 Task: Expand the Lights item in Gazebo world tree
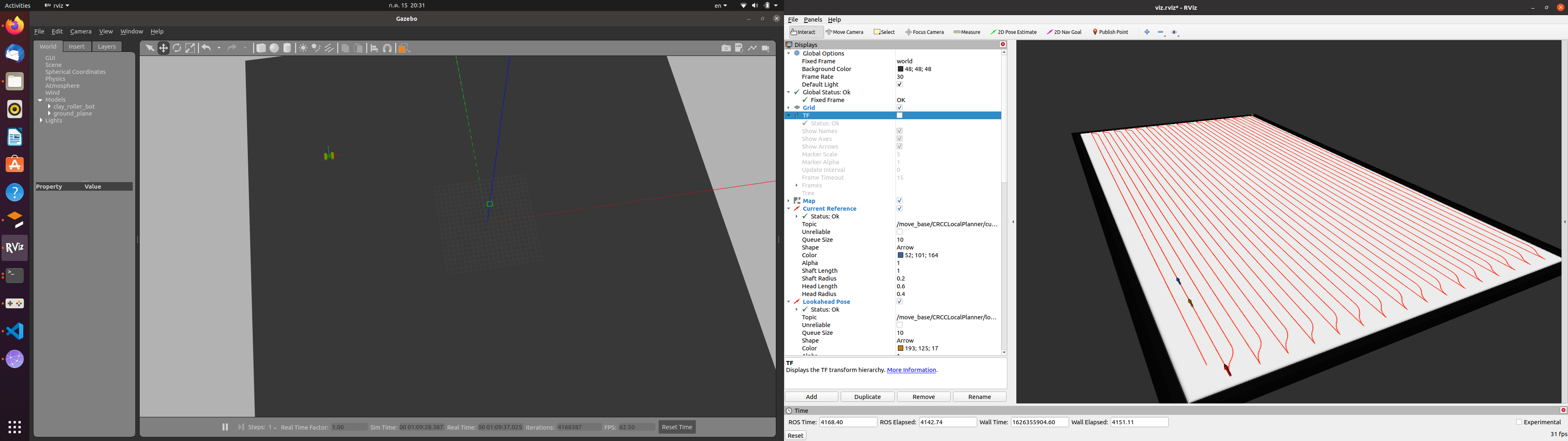(x=42, y=120)
